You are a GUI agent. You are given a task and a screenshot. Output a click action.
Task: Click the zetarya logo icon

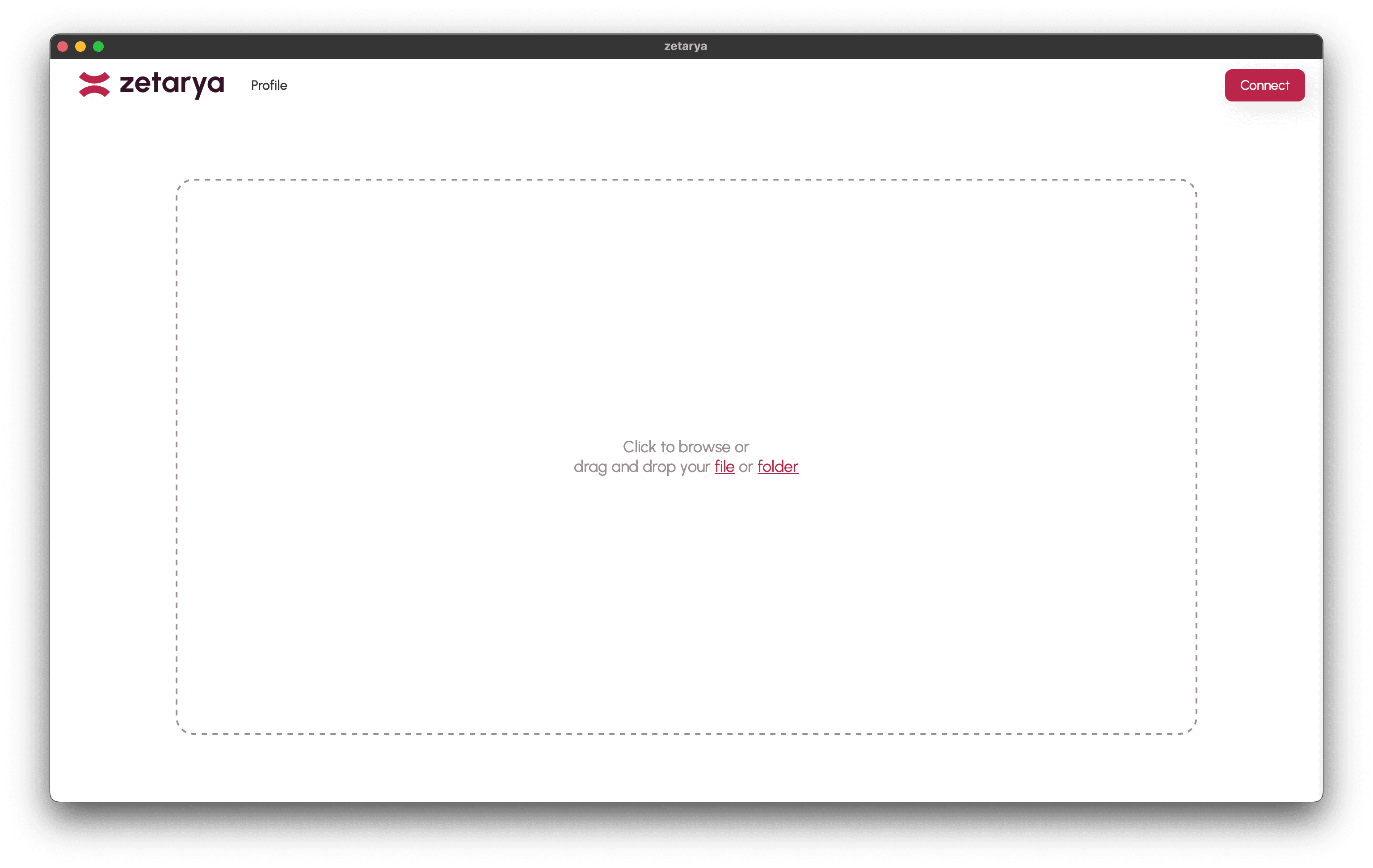(x=94, y=84)
